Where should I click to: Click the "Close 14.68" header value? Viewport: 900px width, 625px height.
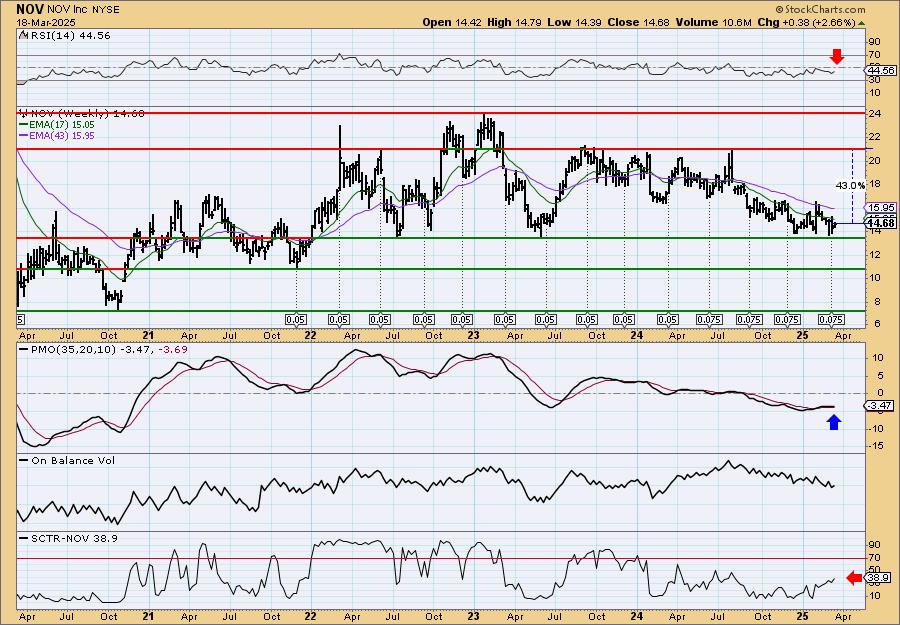click(x=641, y=22)
